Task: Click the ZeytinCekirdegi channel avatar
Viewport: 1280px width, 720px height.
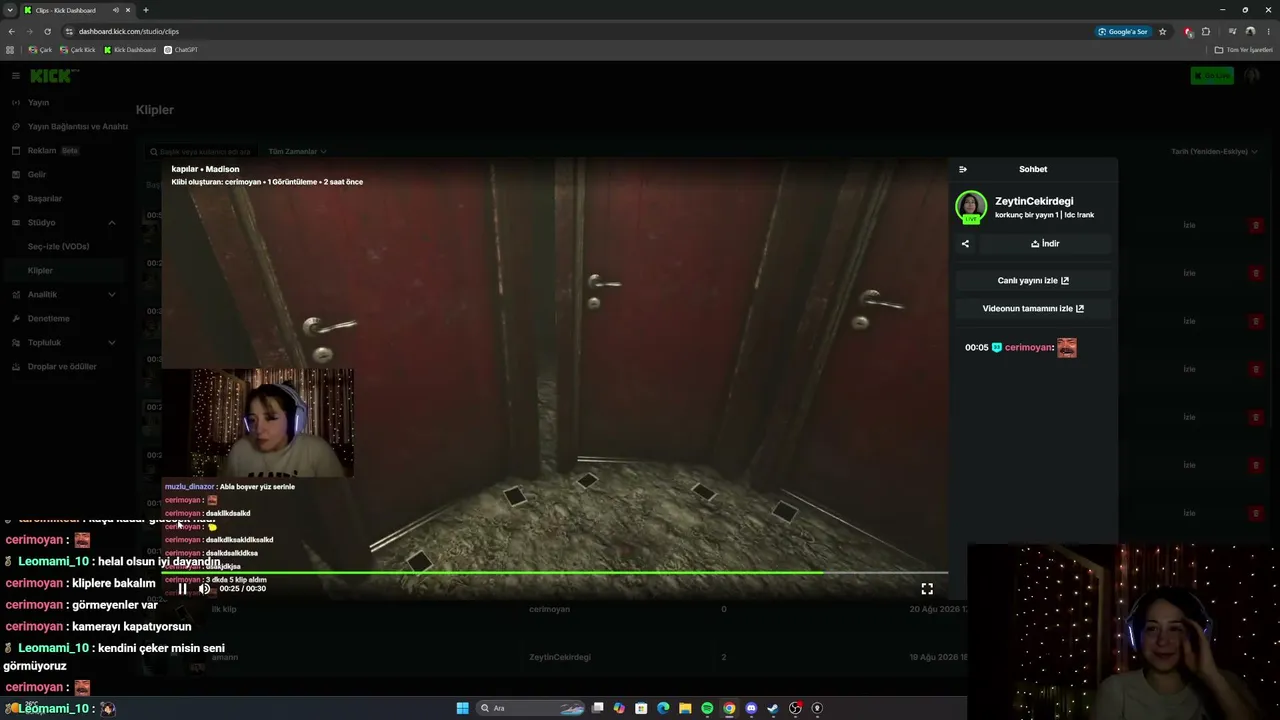Action: 971,207
